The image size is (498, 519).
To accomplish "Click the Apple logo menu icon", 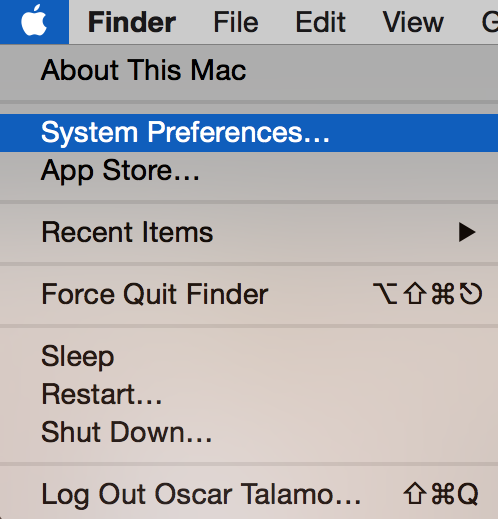I will (34, 21).
